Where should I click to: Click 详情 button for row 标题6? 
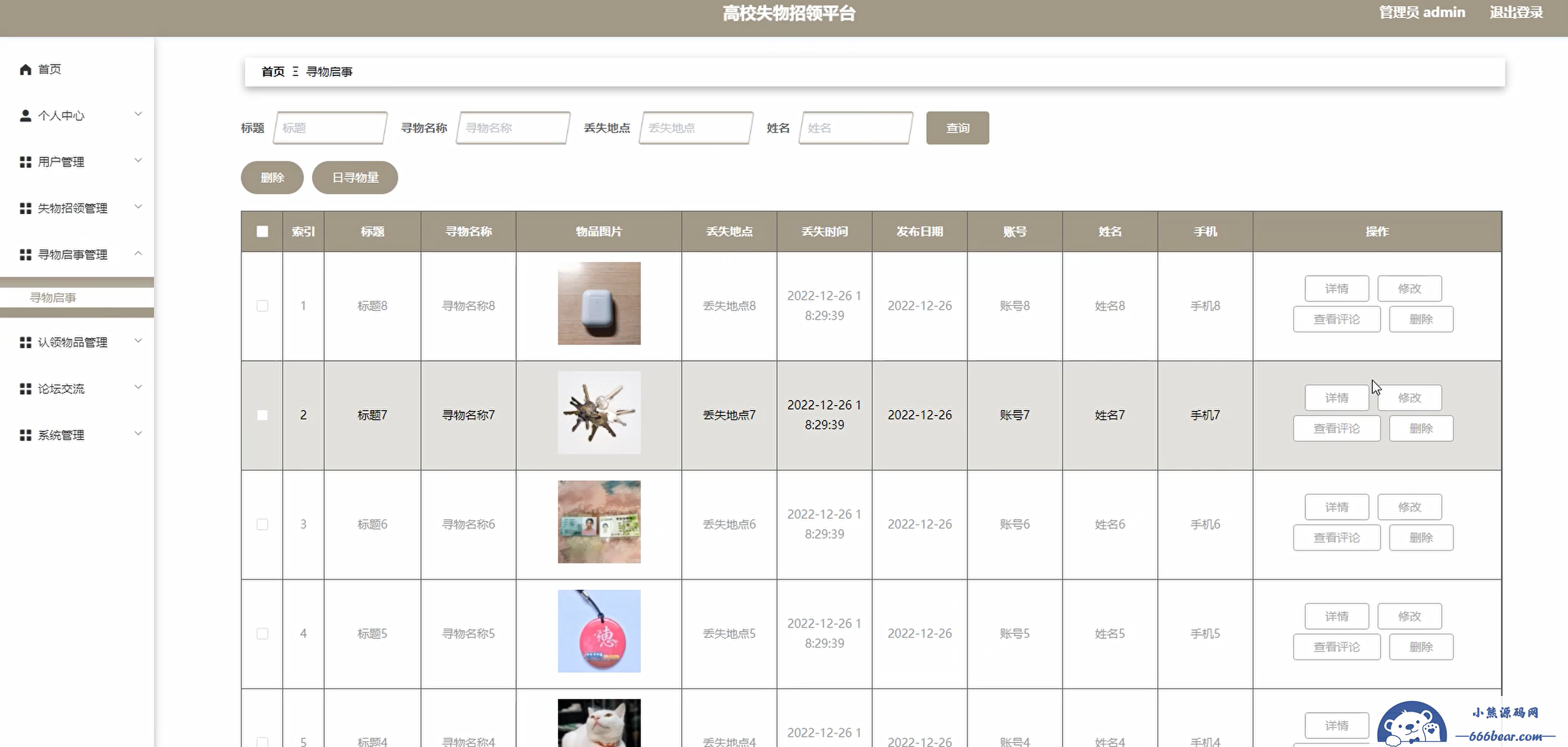tap(1337, 507)
